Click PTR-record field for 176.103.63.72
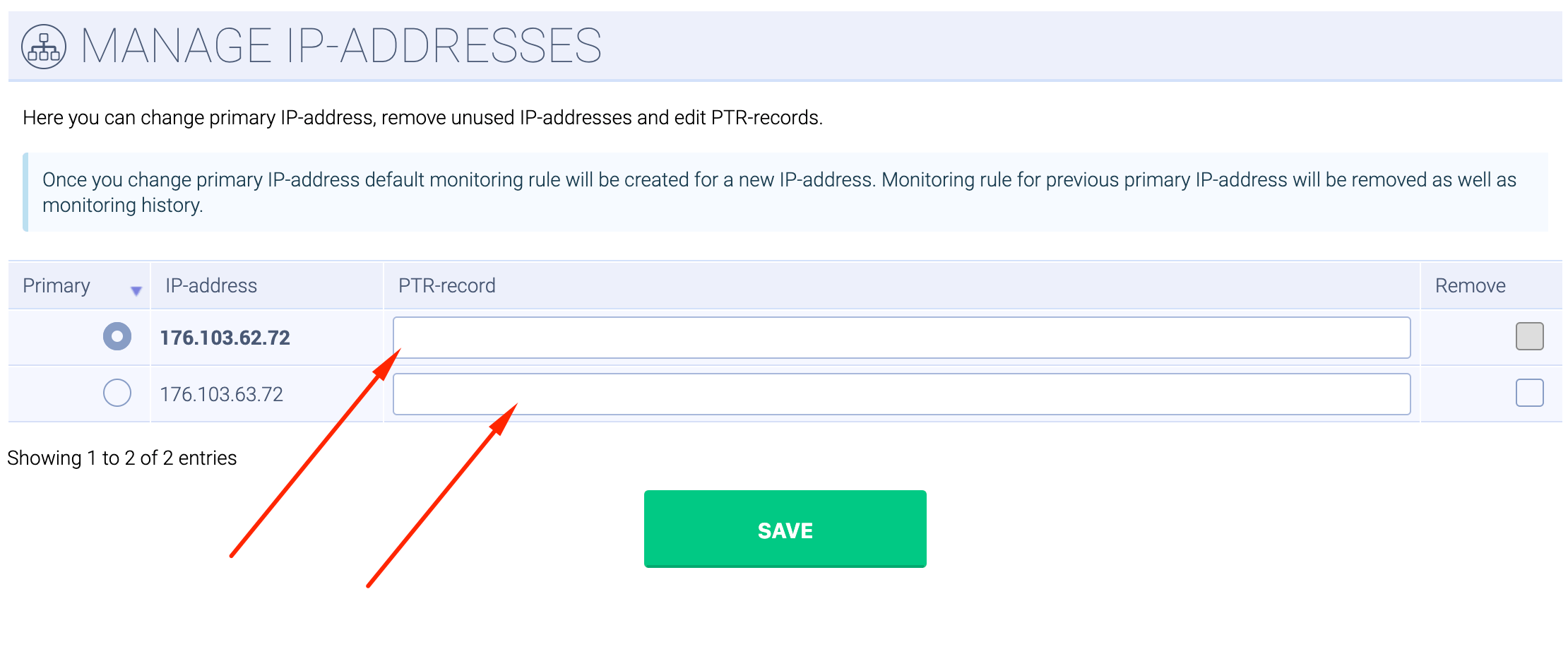 pyautogui.click(x=901, y=394)
